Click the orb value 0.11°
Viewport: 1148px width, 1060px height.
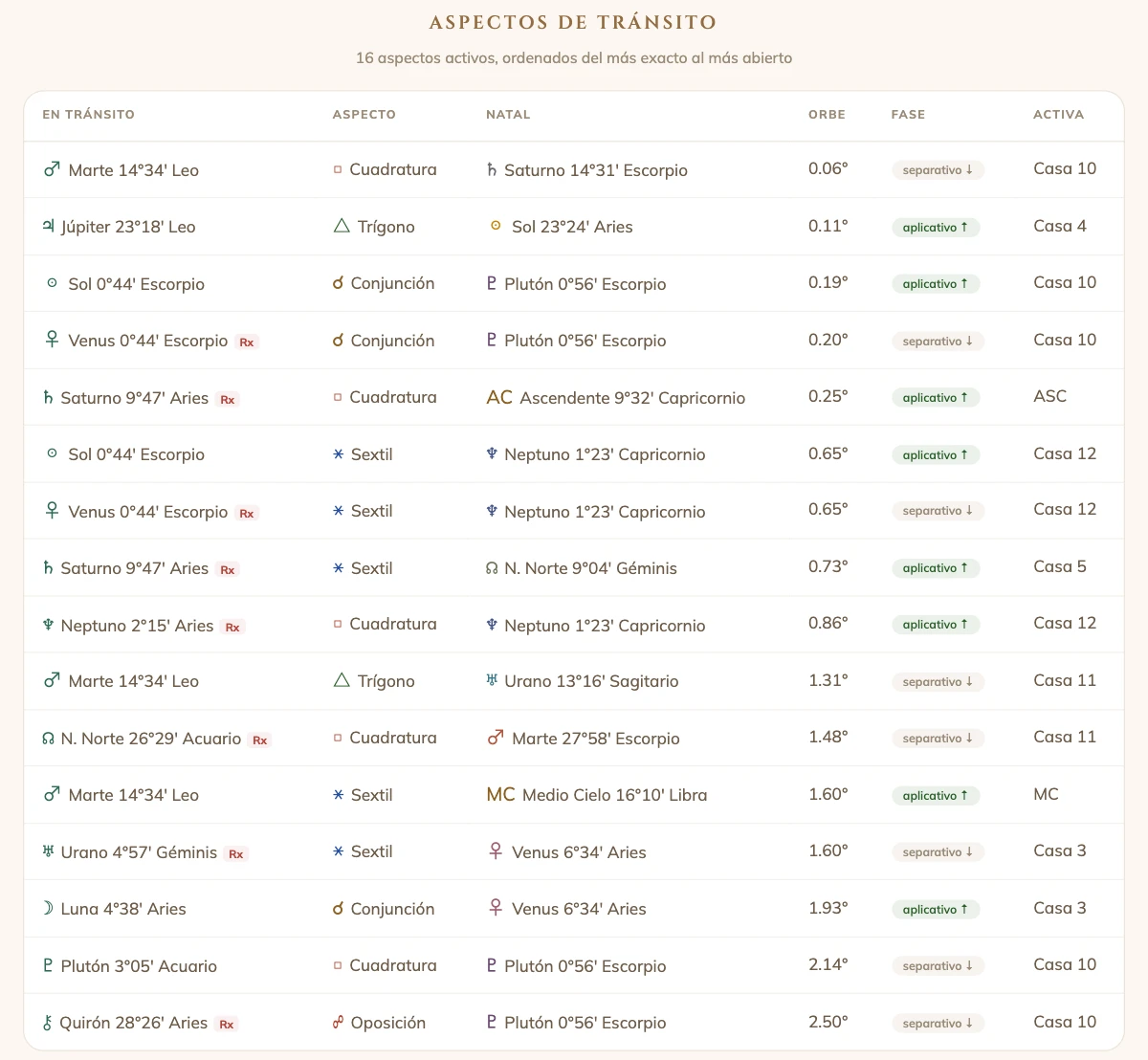[x=828, y=226]
